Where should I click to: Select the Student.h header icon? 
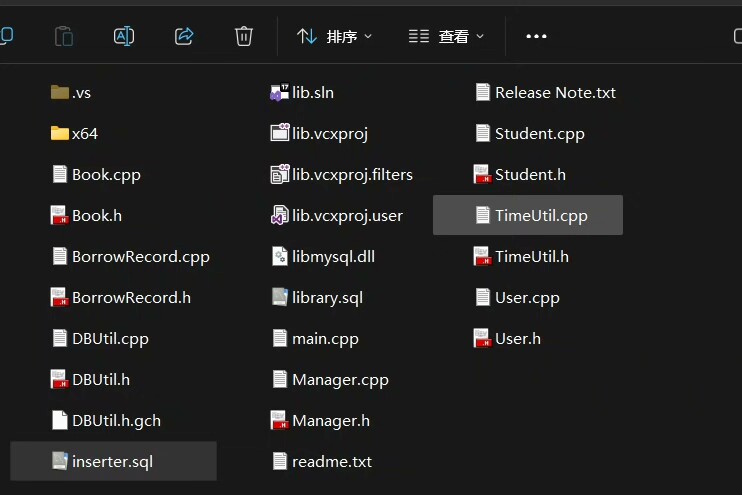tap(482, 175)
